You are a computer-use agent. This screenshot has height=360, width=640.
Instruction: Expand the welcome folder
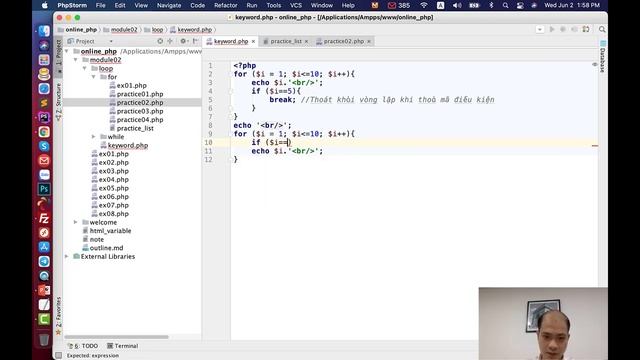point(76,222)
